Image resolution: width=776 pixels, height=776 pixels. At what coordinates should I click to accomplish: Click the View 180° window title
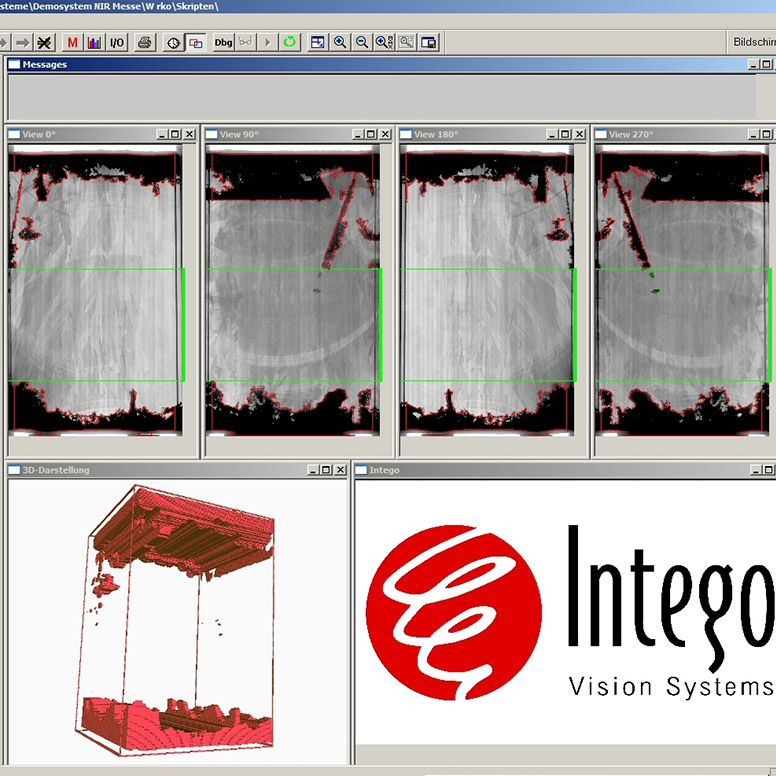click(x=436, y=134)
